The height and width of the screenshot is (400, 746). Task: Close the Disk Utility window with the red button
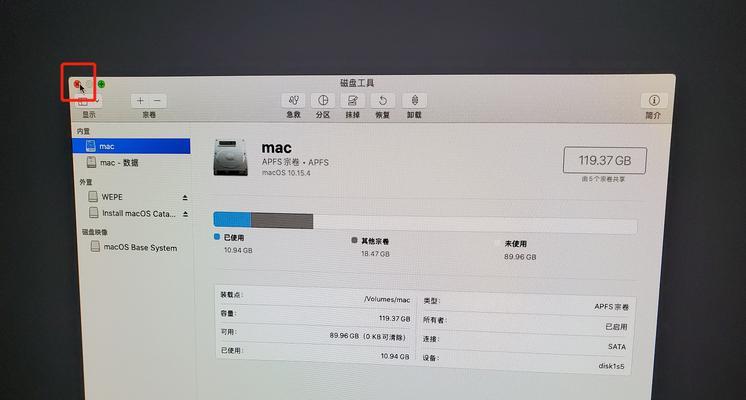(x=77, y=84)
